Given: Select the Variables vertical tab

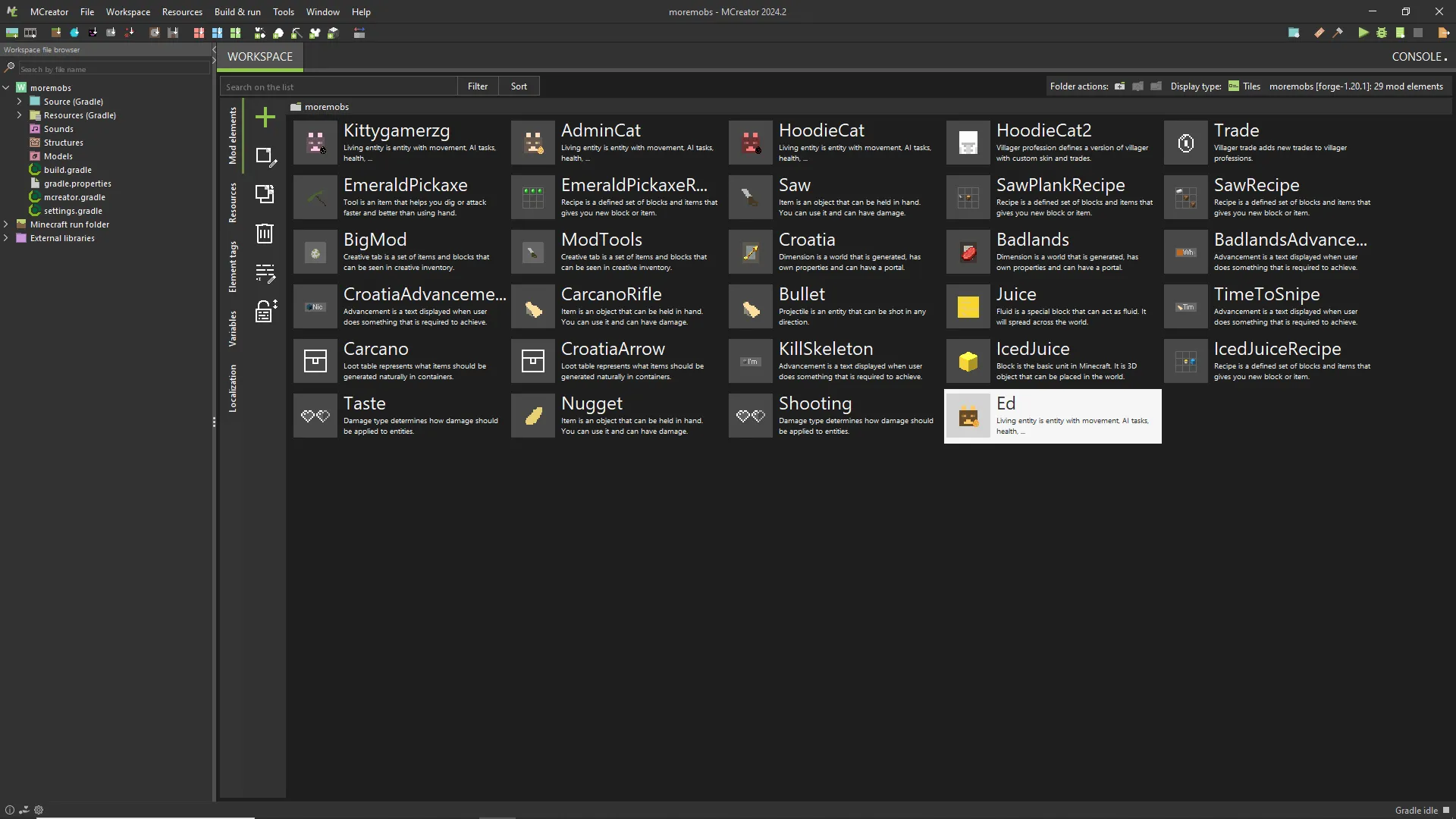Looking at the screenshot, I should coord(233,328).
